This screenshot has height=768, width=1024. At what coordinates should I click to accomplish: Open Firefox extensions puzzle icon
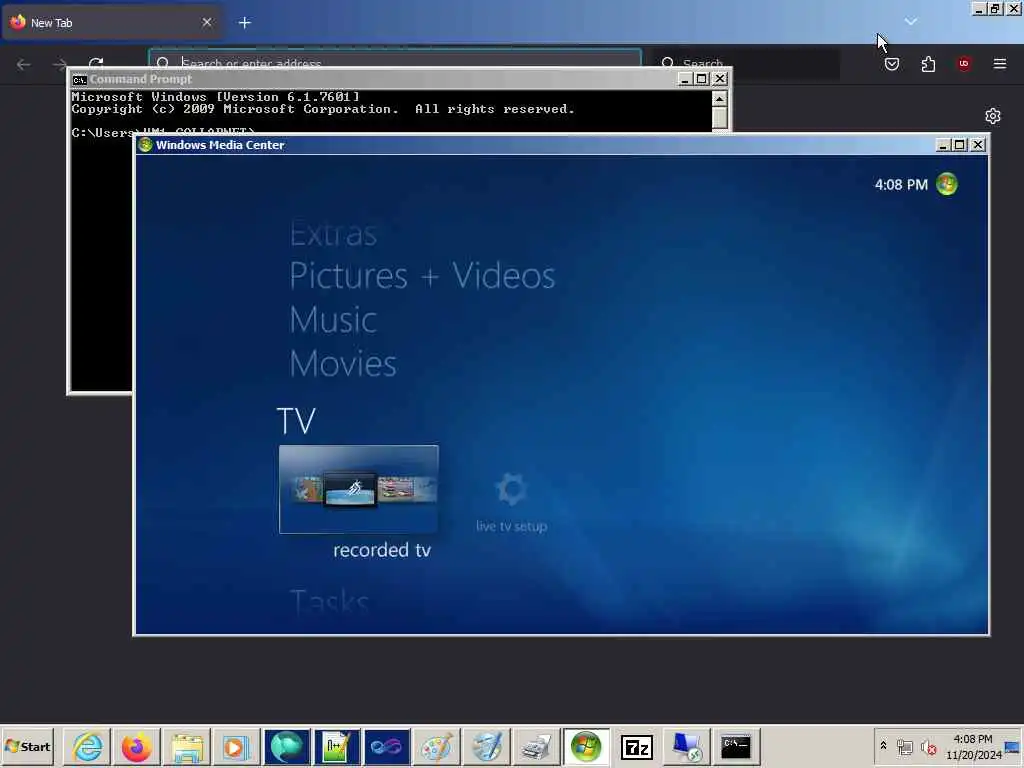[x=928, y=64]
